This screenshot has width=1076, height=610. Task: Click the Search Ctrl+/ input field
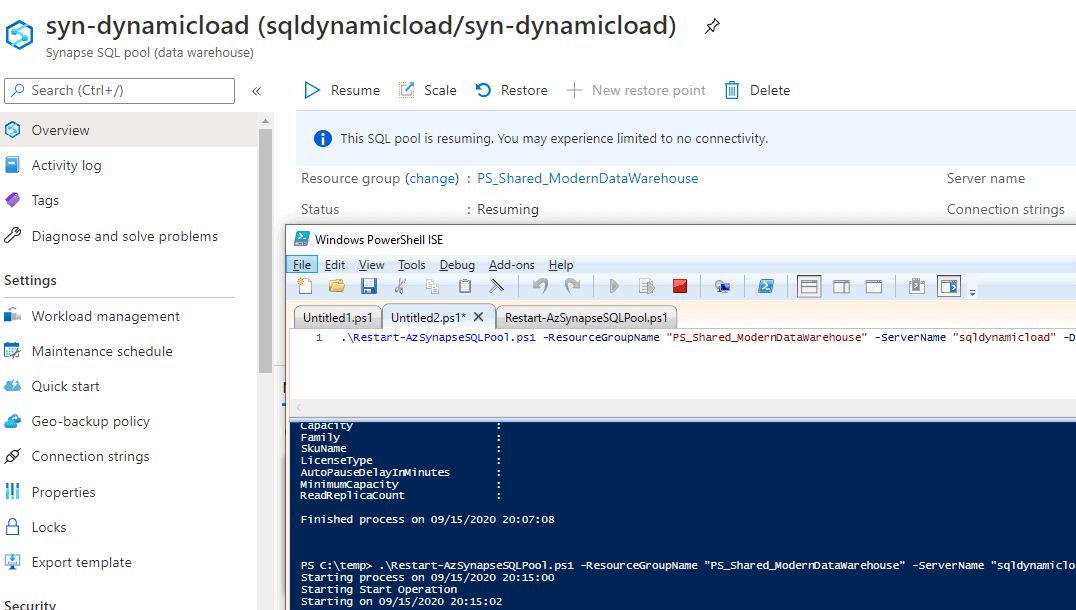tap(119, 90)
